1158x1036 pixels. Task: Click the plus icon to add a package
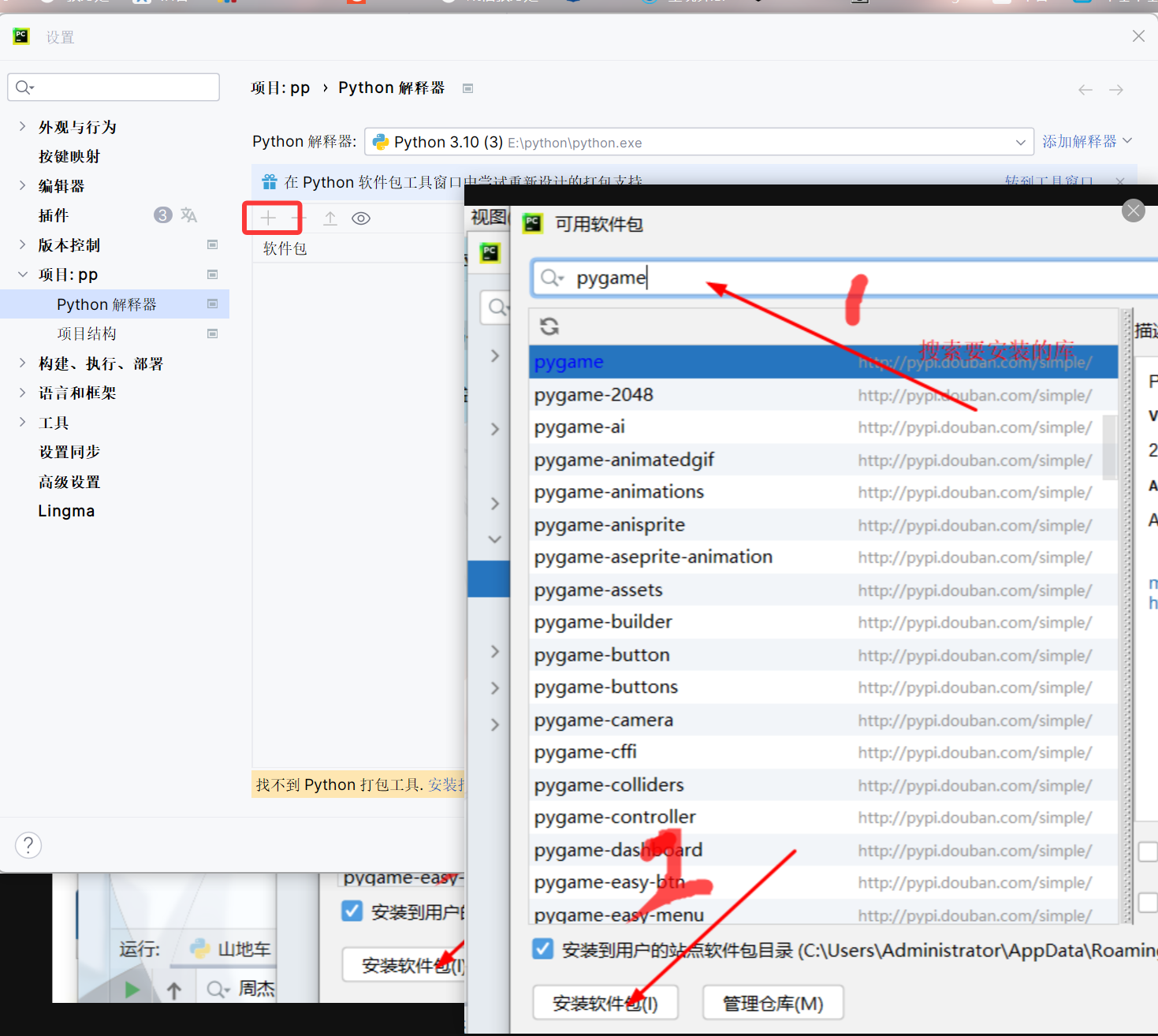[x=268, y=218]
